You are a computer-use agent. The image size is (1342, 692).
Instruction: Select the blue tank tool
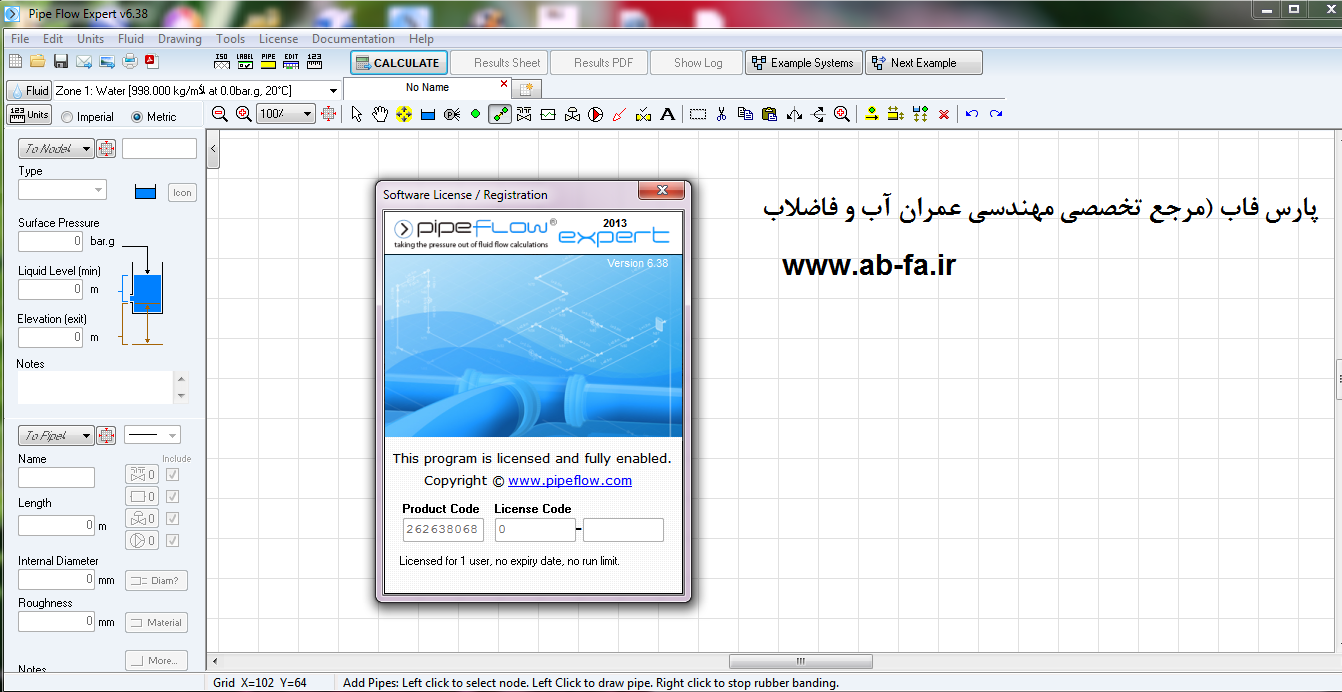click(428, 115)
